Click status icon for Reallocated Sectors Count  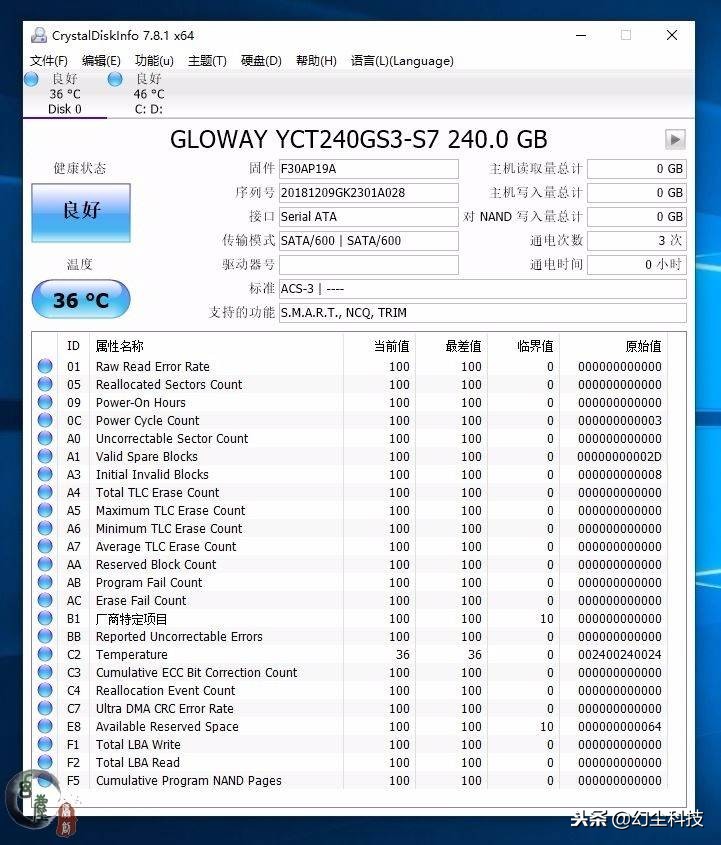pos(45,384)
